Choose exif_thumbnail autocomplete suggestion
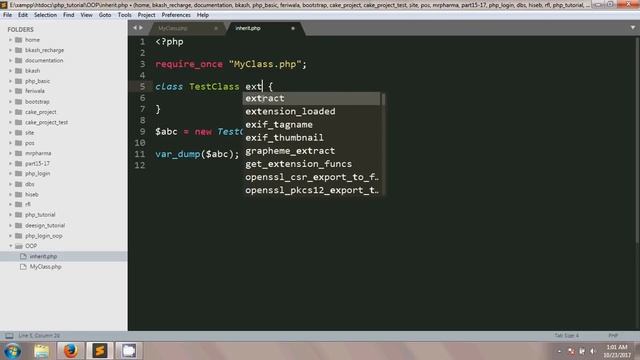The image size is (640, 360). point(311,138)
